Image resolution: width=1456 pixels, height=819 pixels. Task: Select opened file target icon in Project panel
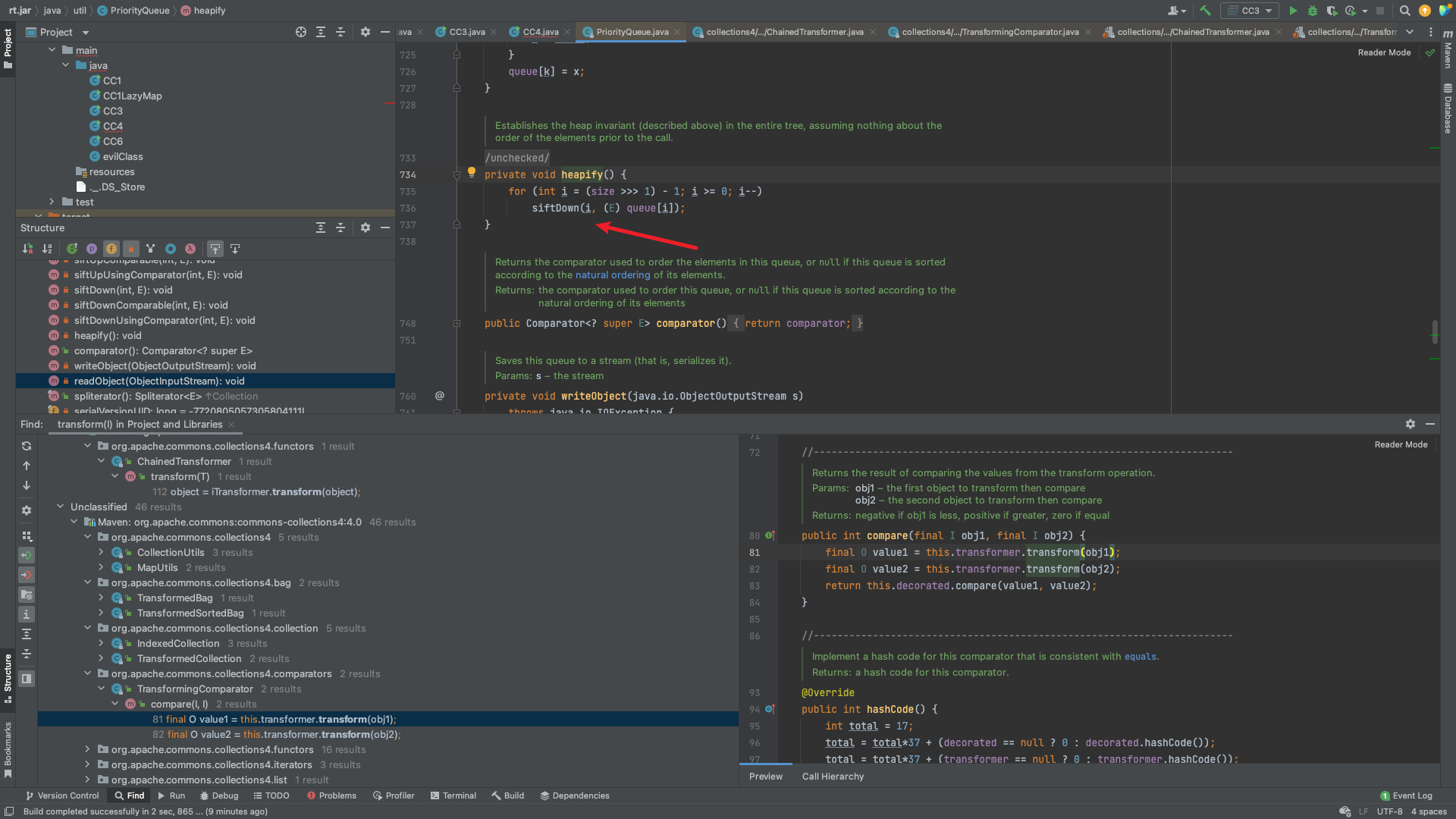click(x=301, y=32)
